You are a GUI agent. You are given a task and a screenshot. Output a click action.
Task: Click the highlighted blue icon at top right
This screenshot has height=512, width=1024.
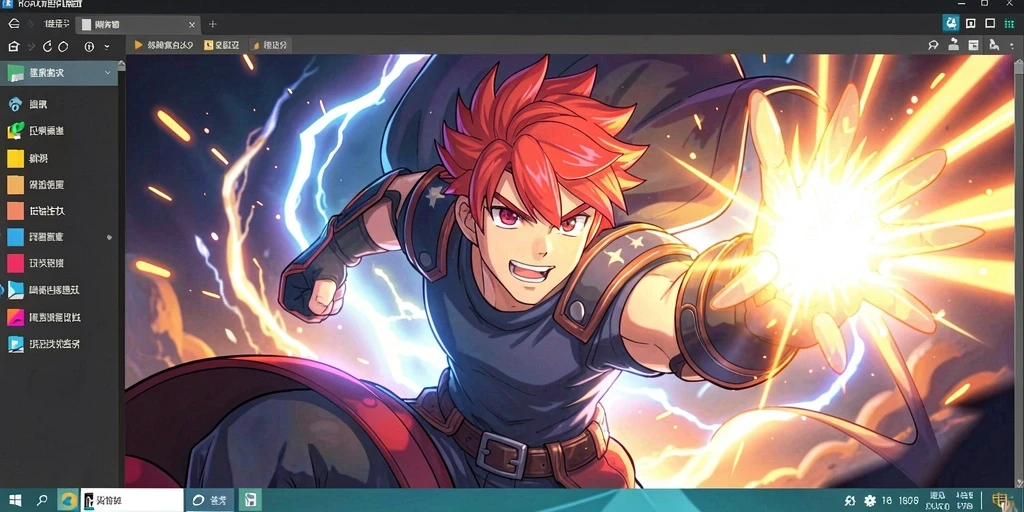pos(952,24)
